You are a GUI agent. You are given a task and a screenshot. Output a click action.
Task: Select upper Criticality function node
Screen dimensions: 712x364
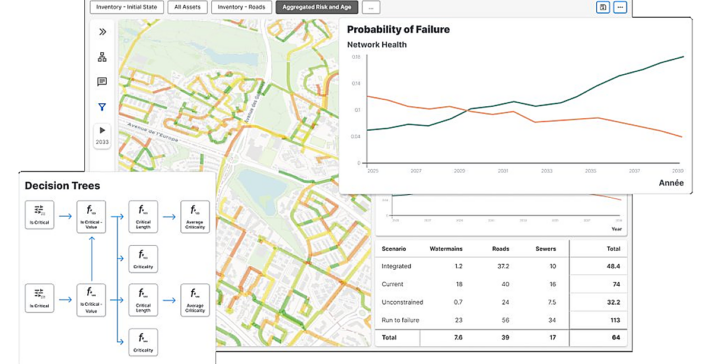coord(143,259)
